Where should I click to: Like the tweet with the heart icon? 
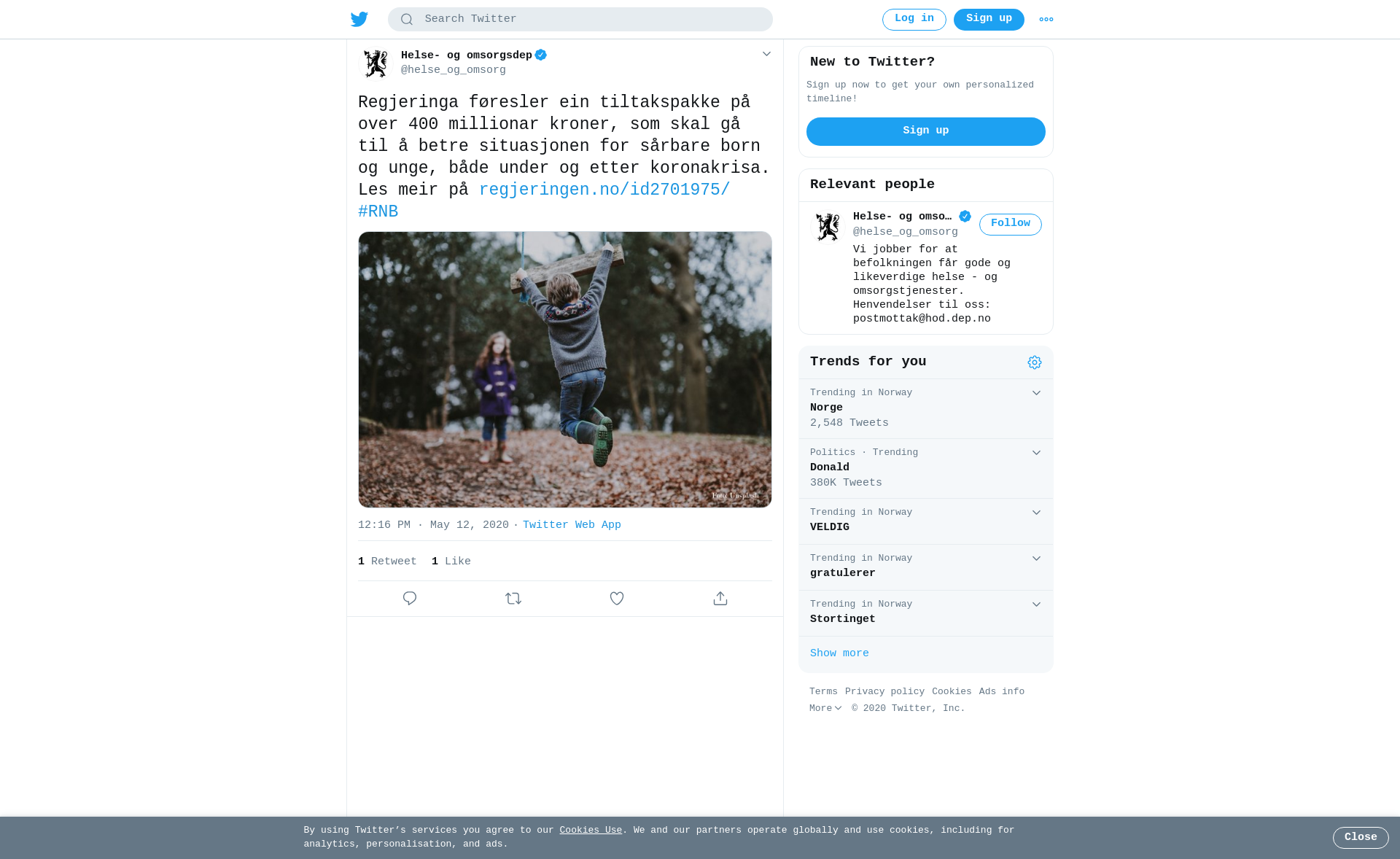[617, 599]
